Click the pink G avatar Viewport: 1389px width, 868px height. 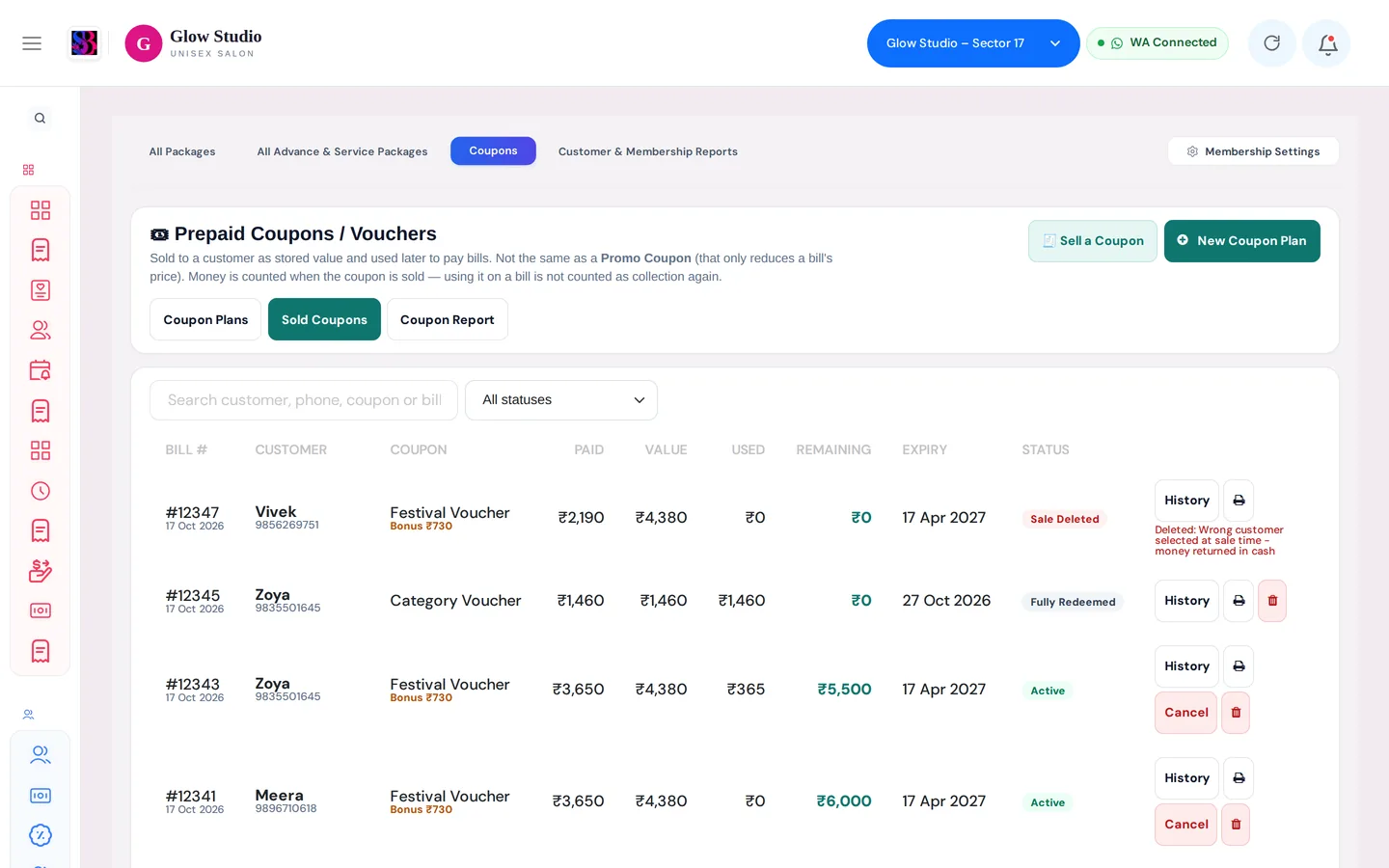coord(144,43)
